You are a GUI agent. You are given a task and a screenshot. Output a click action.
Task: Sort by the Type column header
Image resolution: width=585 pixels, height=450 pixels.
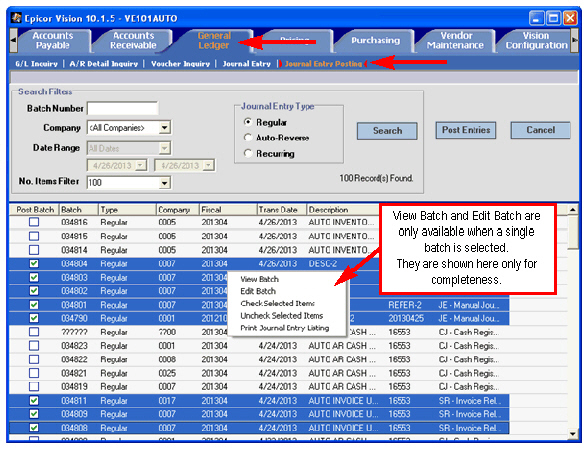[x=127, y=210]
